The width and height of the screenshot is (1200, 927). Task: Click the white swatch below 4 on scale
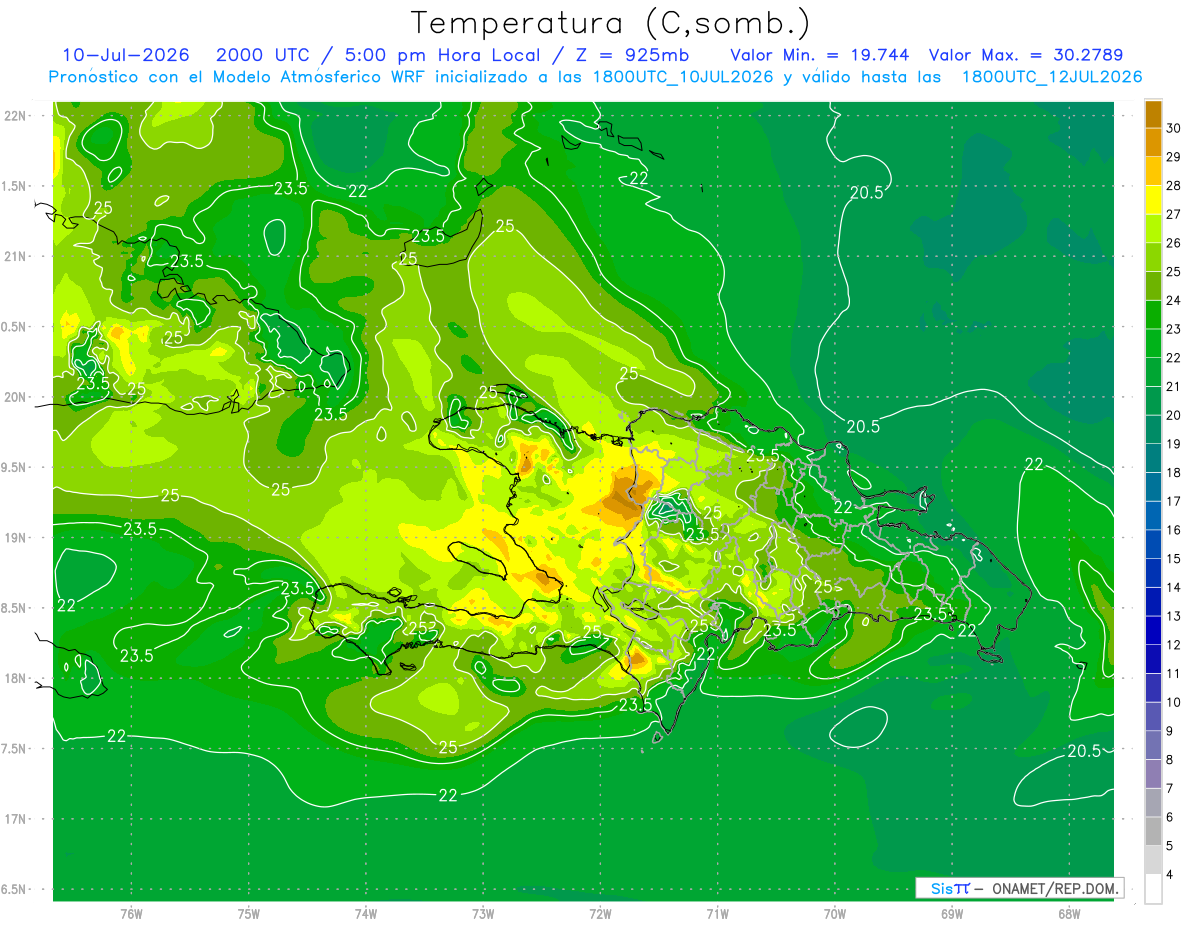tap(1153, 889)
